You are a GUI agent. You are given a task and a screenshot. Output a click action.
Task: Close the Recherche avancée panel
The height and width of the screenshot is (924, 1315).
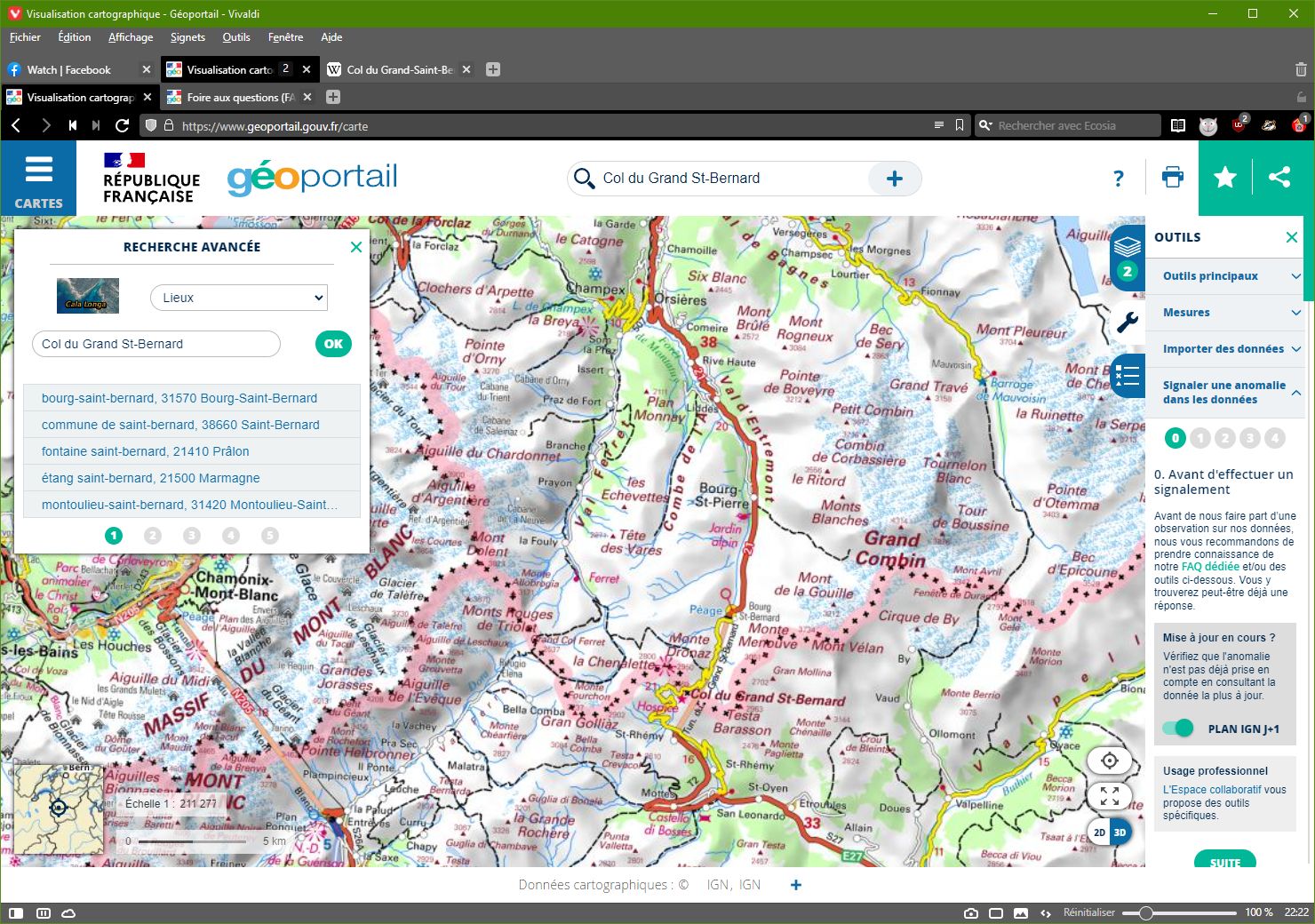coord(356,247)
